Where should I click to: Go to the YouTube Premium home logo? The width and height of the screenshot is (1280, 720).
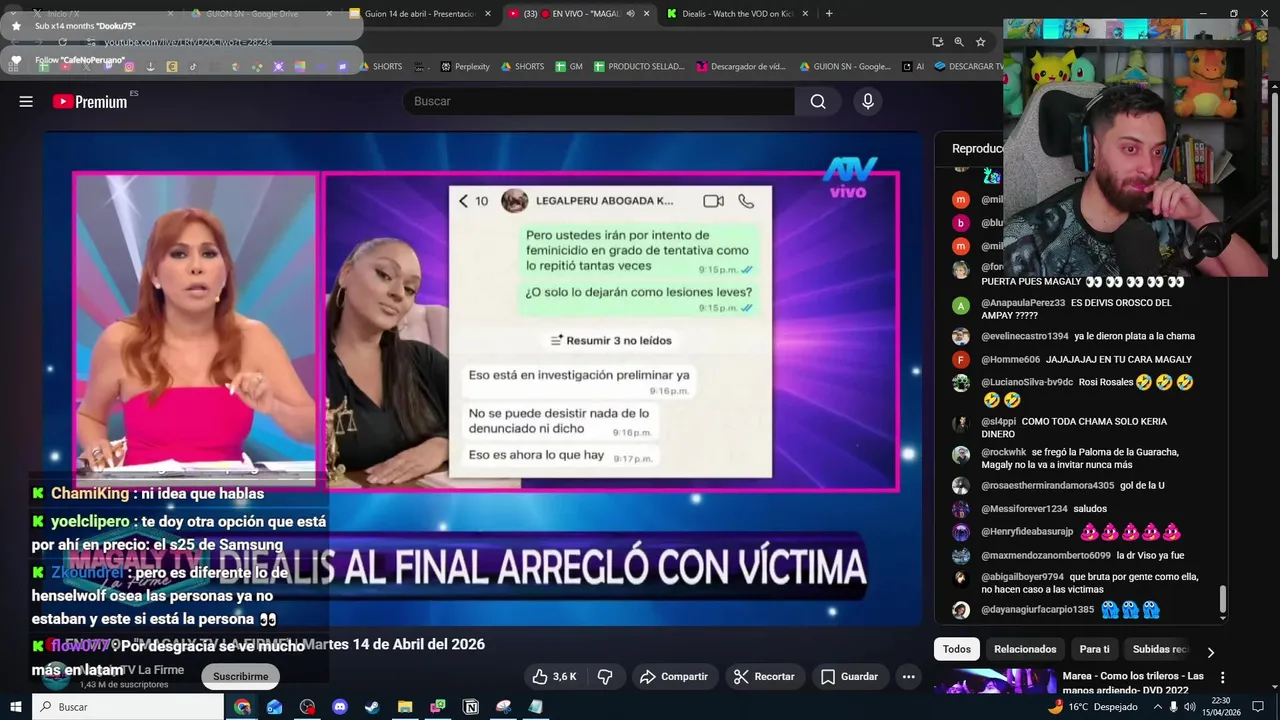coord(90,101)
